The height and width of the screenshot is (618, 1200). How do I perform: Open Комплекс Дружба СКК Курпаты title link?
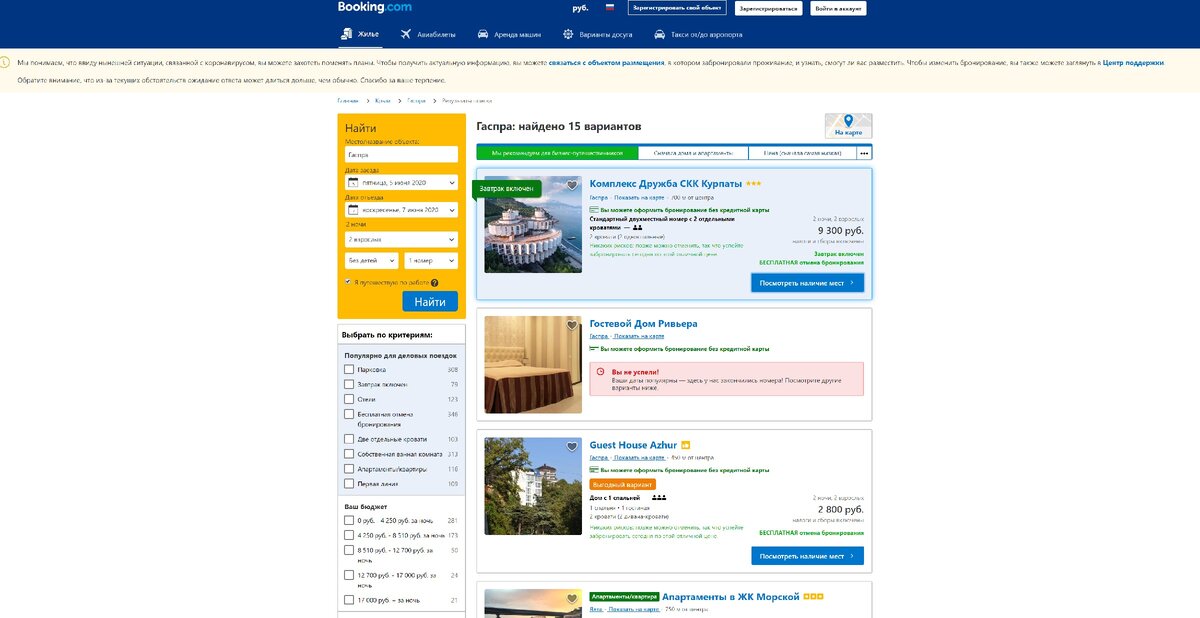666,184
